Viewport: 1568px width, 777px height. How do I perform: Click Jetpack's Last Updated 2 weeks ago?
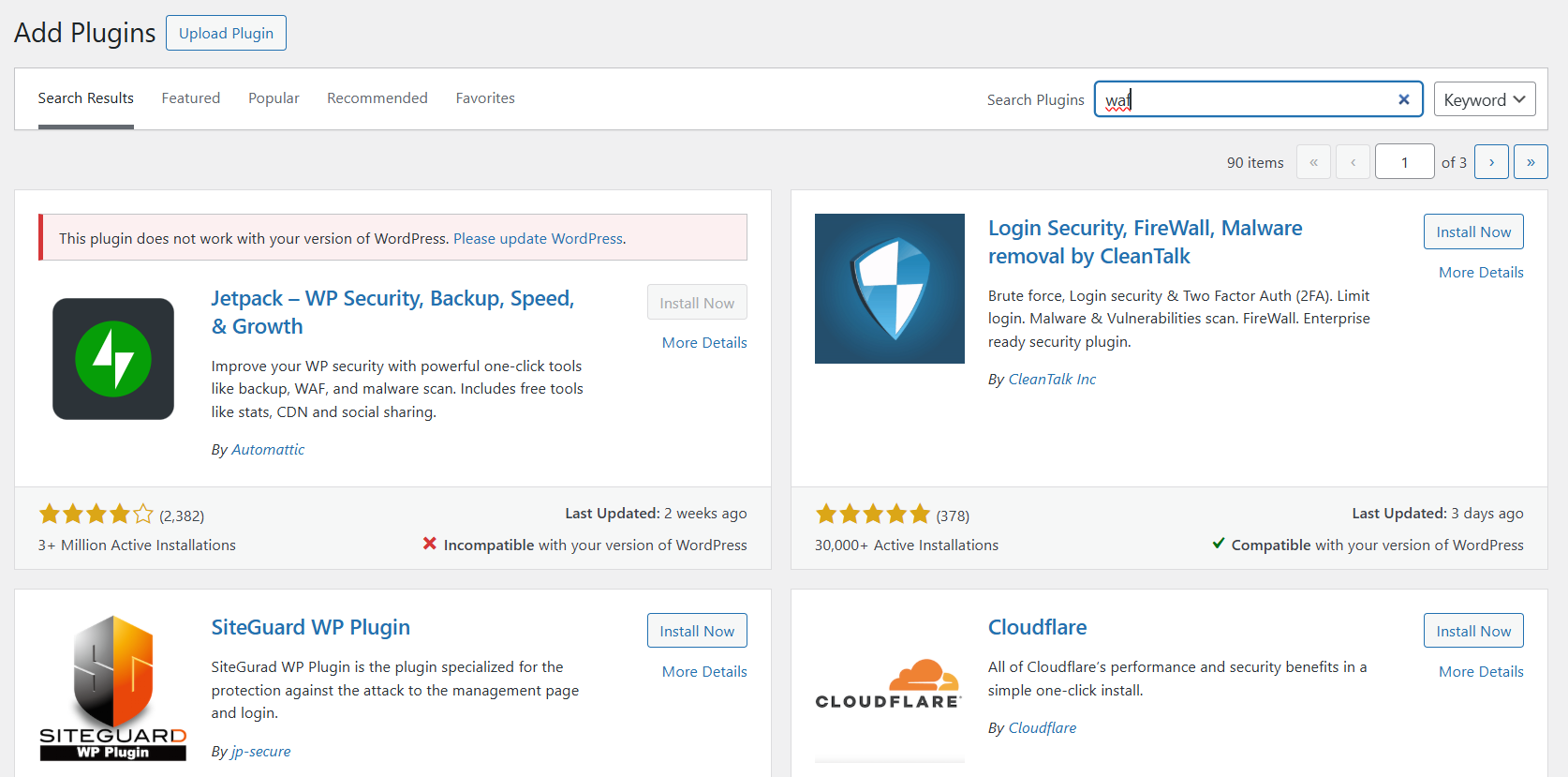coord(656,514)
